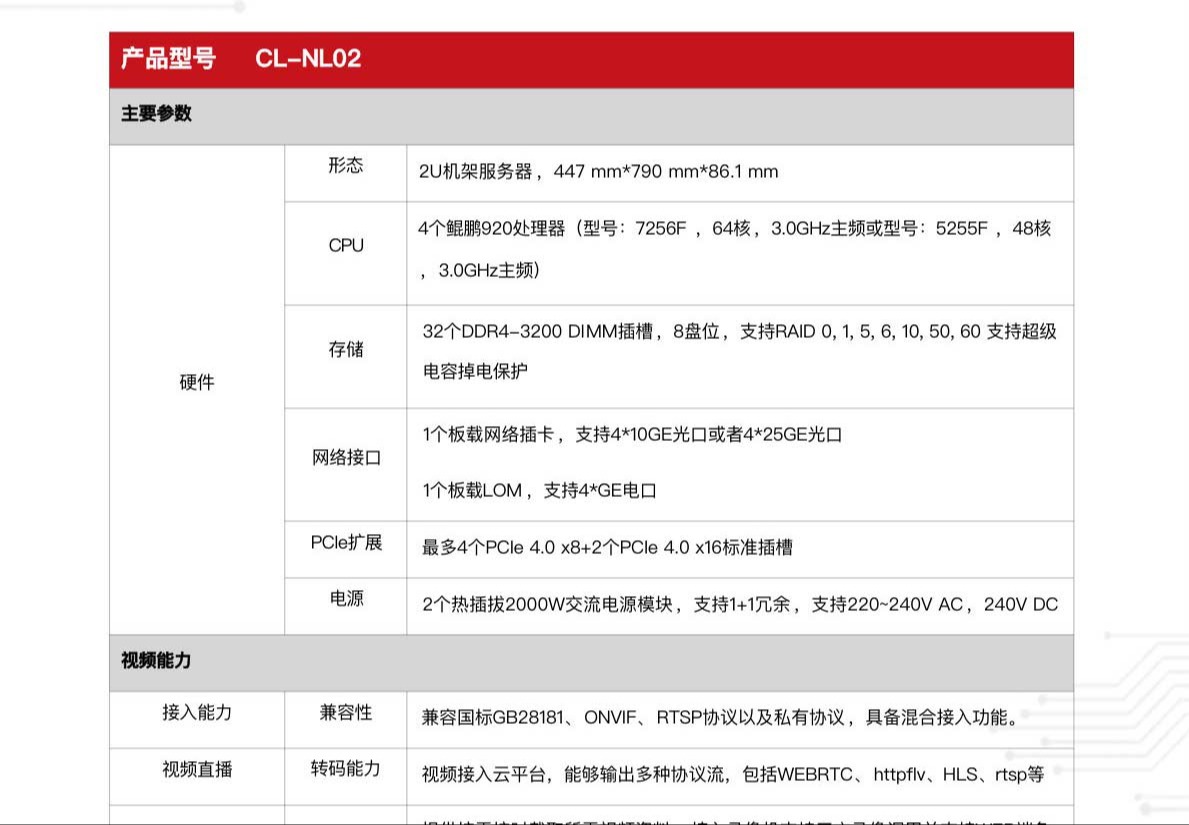Select the '视频接入云平台' transcoding description text

point(733,774)
